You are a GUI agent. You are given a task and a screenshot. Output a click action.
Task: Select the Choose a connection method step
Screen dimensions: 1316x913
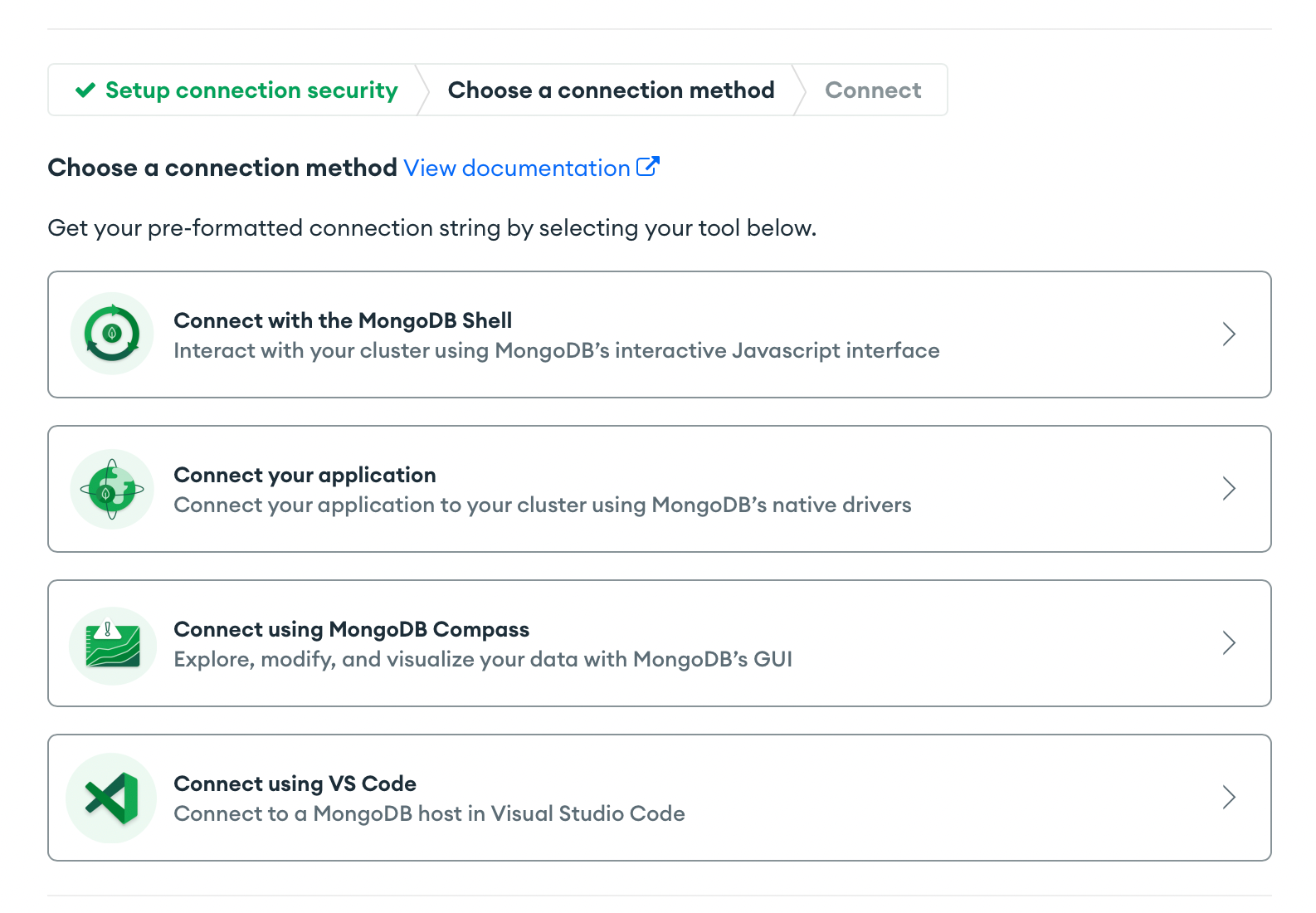click(x=611, y=90)
